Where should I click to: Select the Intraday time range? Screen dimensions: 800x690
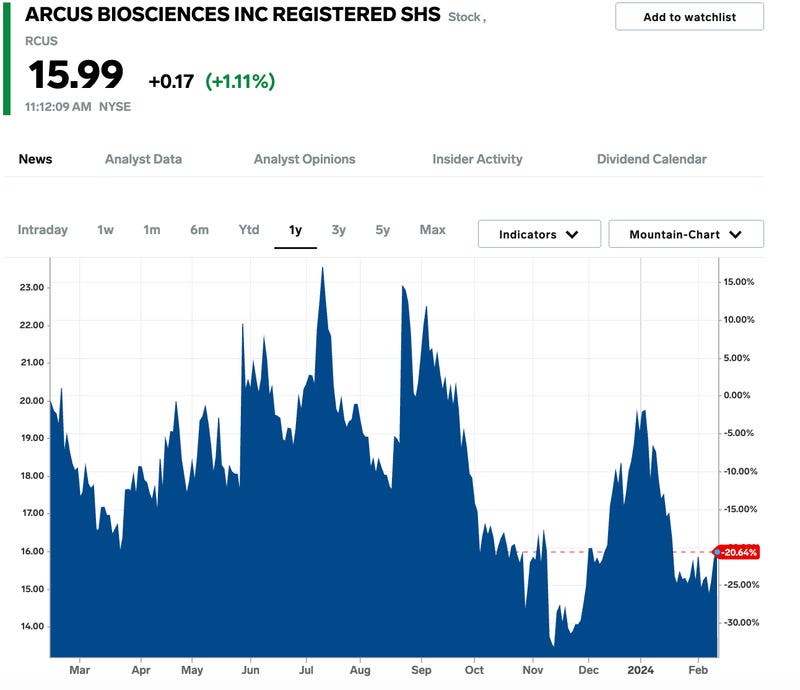pyautogui.click(x=43, y=230)
